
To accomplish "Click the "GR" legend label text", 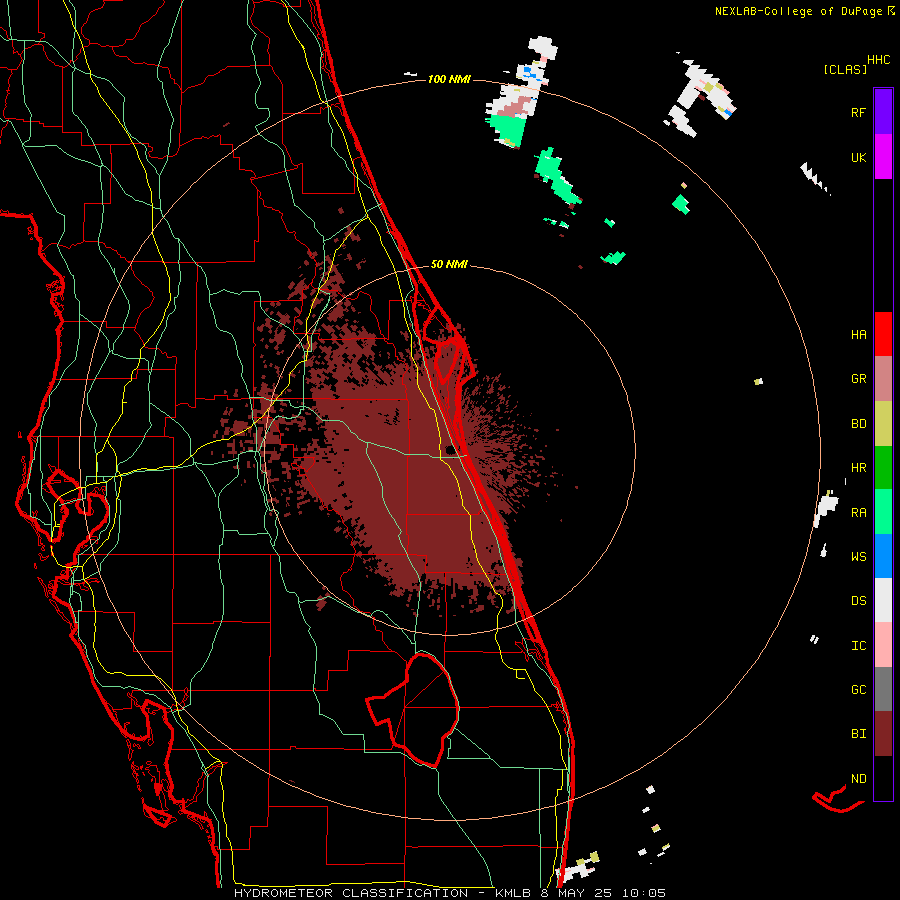I will [858, 379].
